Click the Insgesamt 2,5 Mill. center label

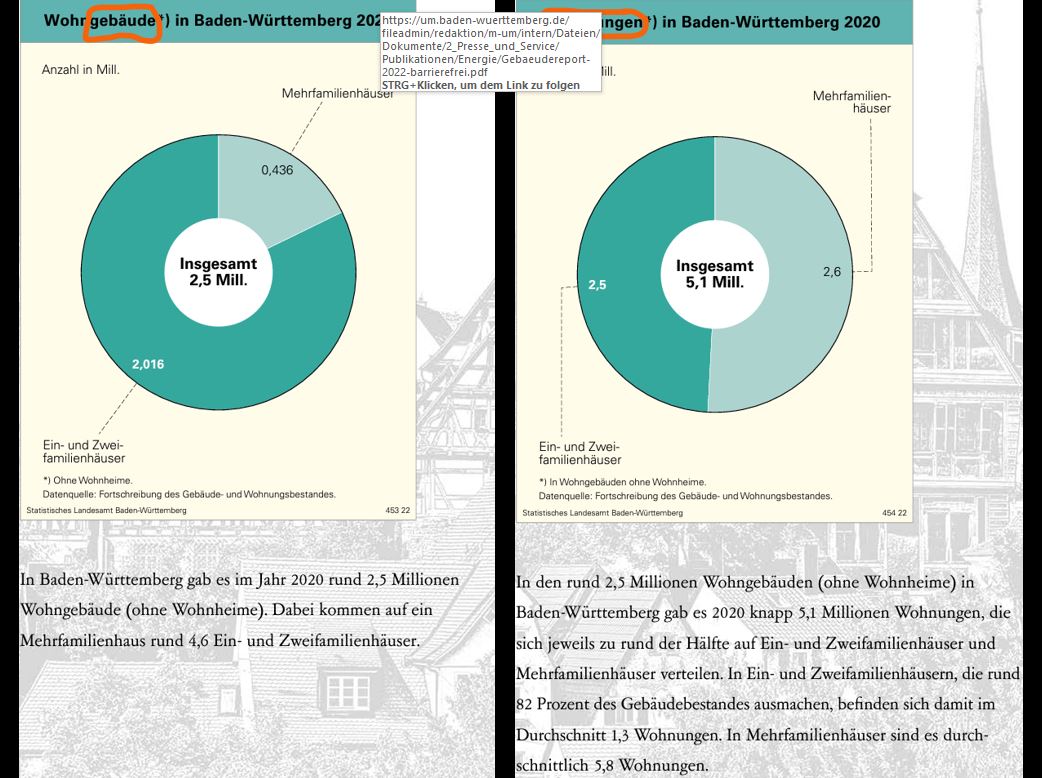(x=217, y=273)
